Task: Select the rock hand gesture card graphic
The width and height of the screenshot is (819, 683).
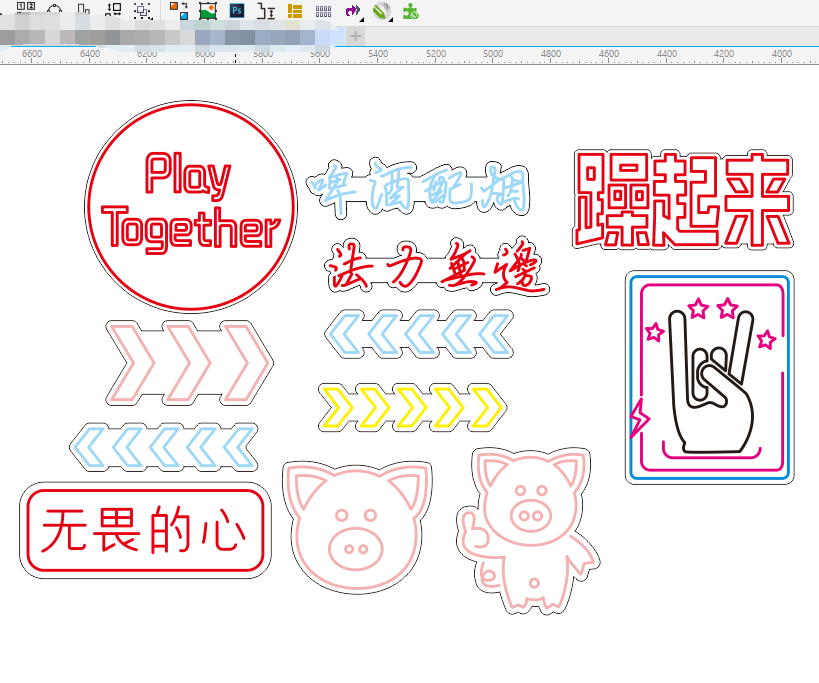Action: tap(709, 377)
